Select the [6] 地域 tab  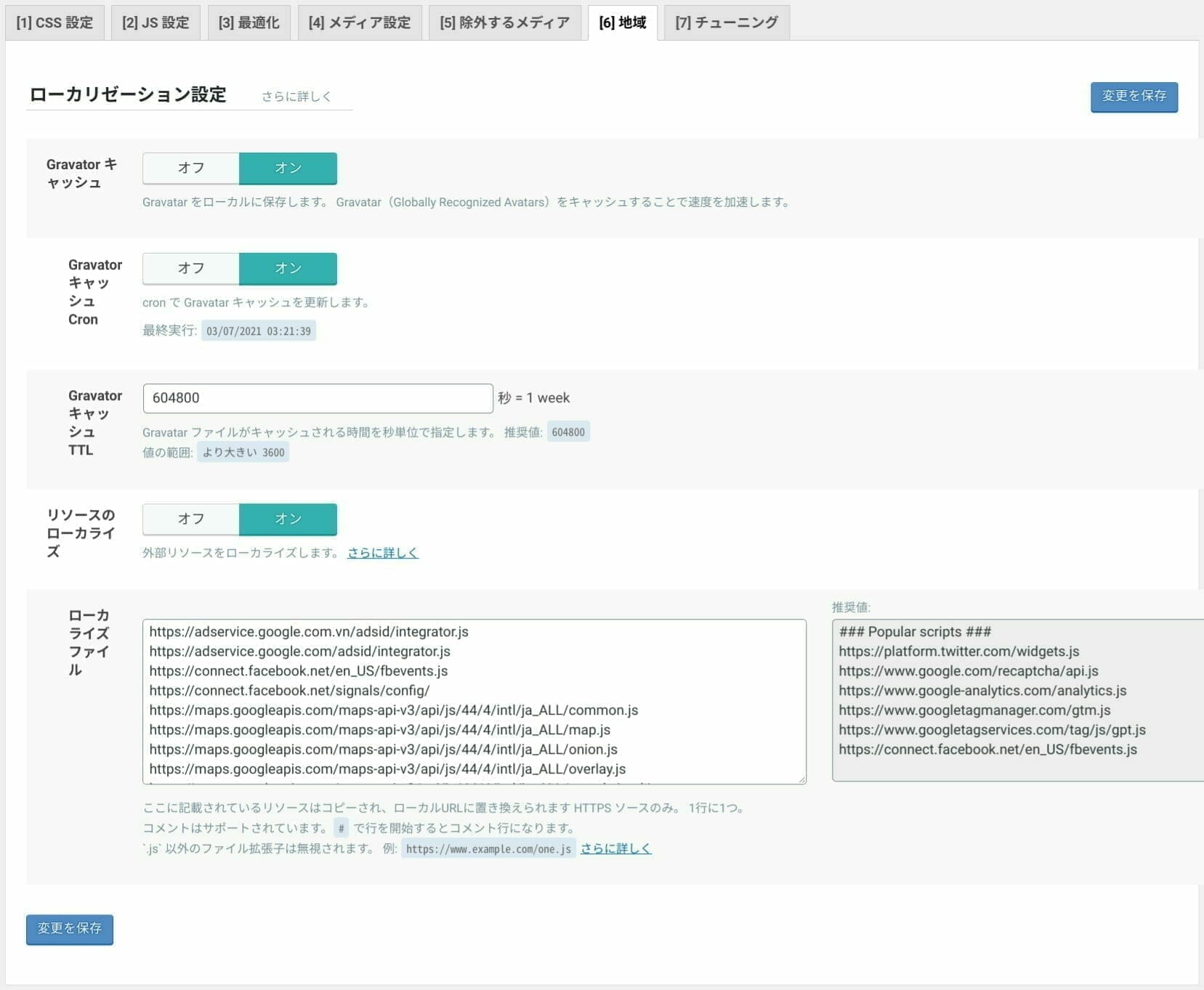pos(623,23)
